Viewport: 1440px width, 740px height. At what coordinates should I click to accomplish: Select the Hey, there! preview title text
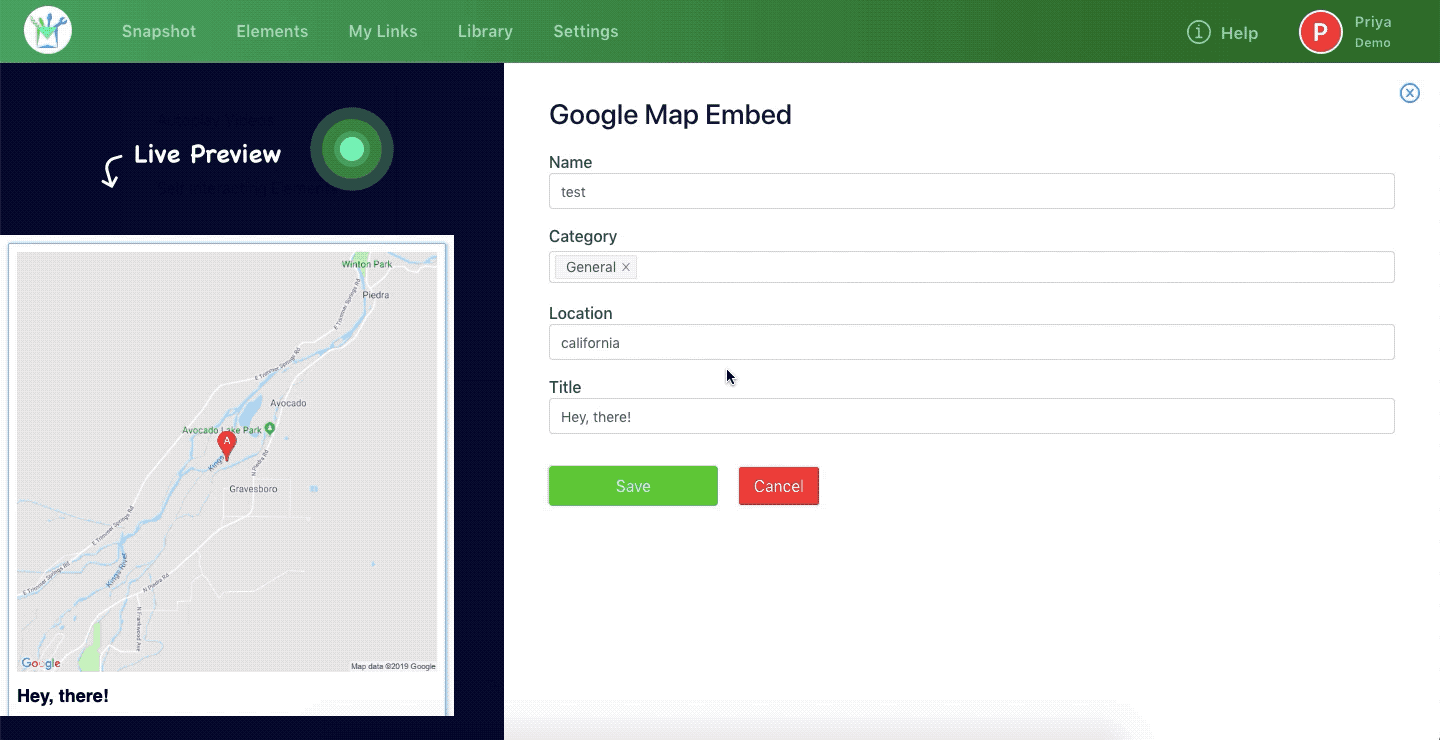[63, 695]
